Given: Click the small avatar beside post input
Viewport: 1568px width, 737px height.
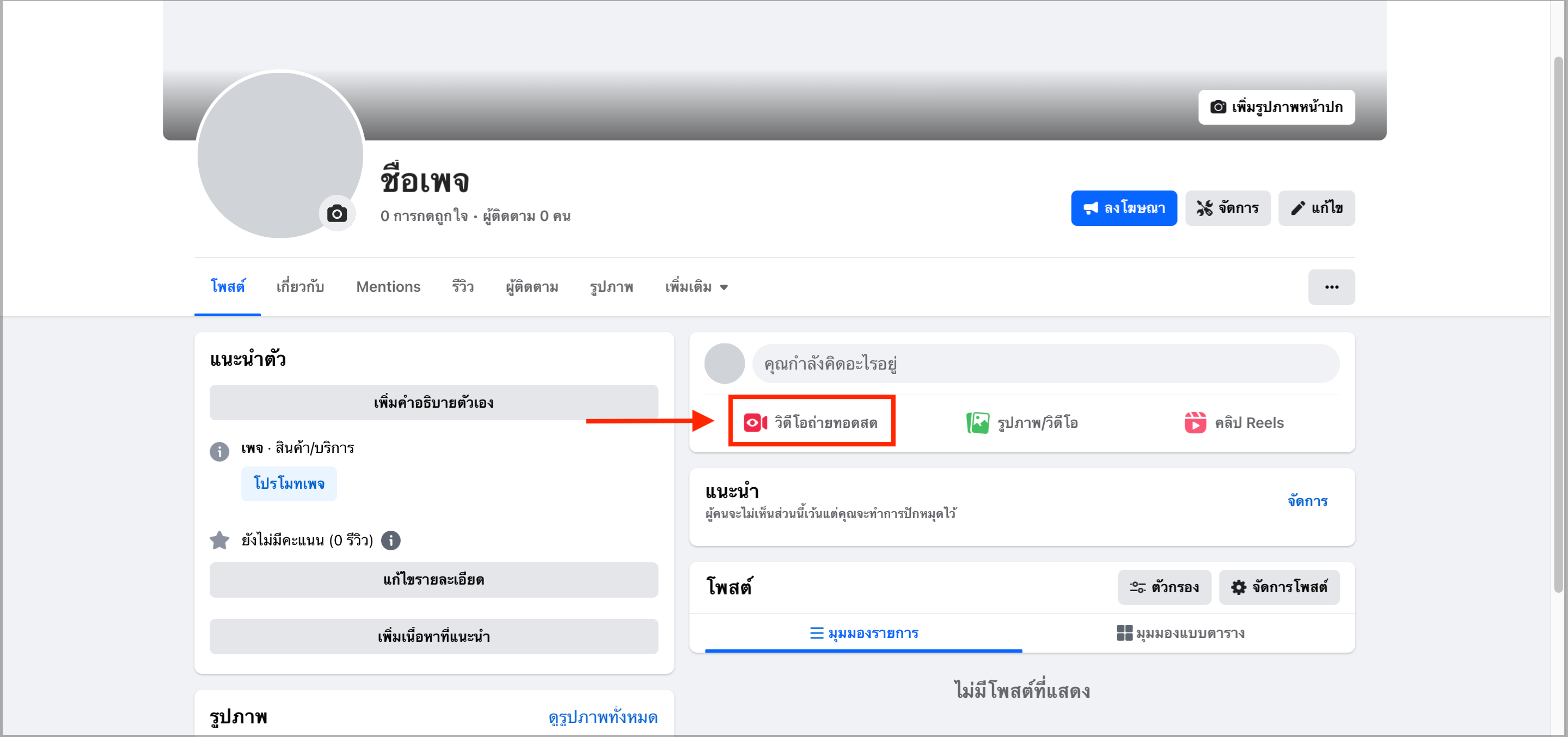Looking at the screenshot, I should [x=724, y=363].
